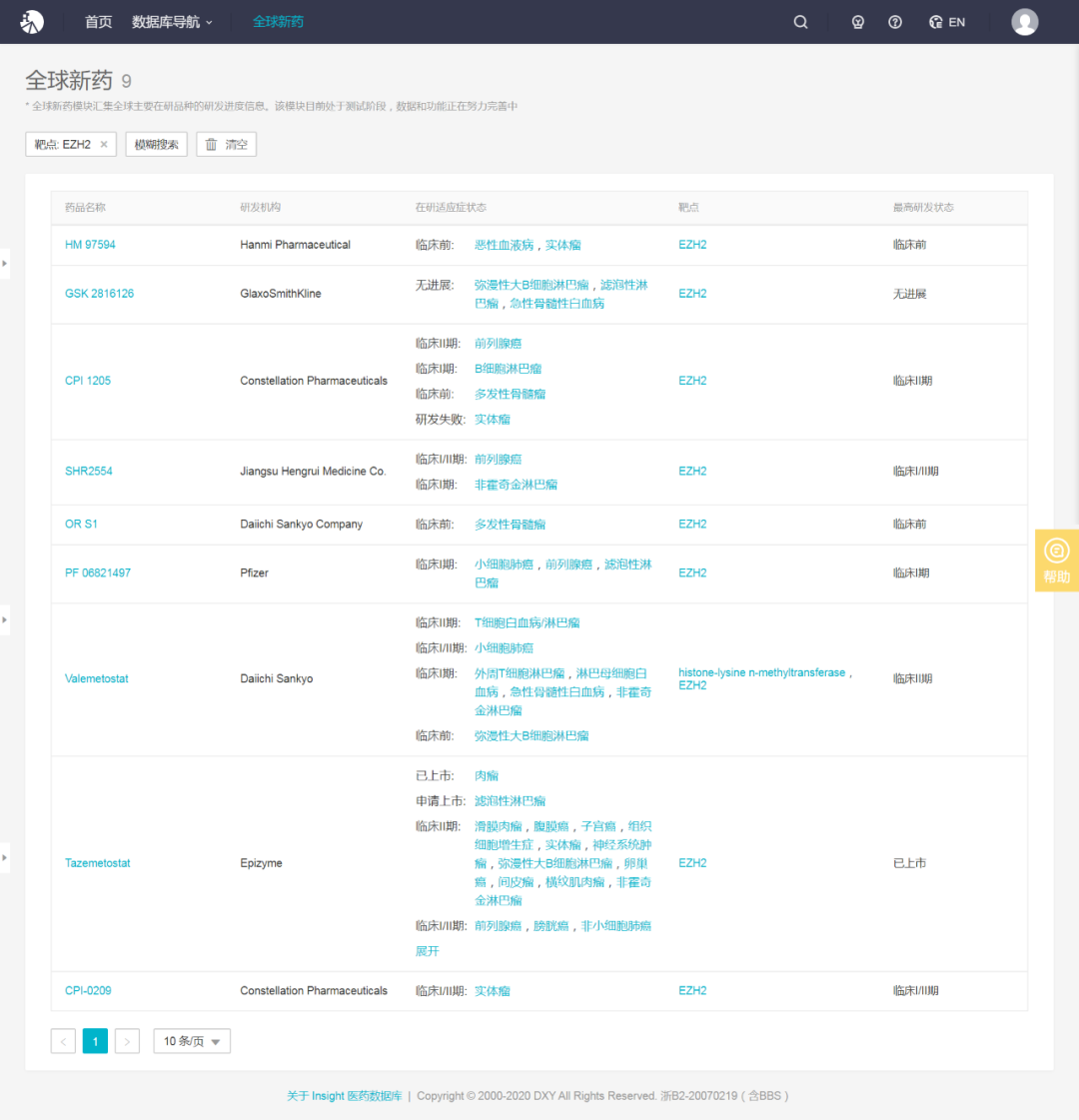This screenshot has width=1079, height=1120.
Task: Click the Epizyme organization cell
Action: pyautogui.click(x=261, y=863)
